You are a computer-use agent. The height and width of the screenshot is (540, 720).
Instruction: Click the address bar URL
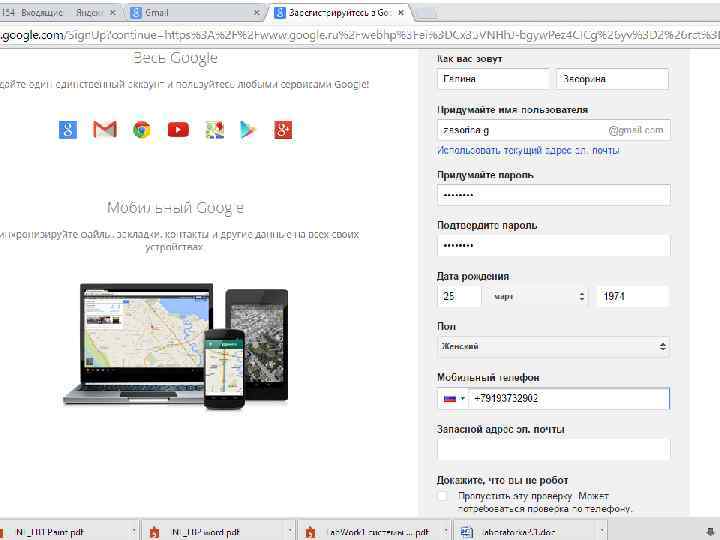(360, 35)
